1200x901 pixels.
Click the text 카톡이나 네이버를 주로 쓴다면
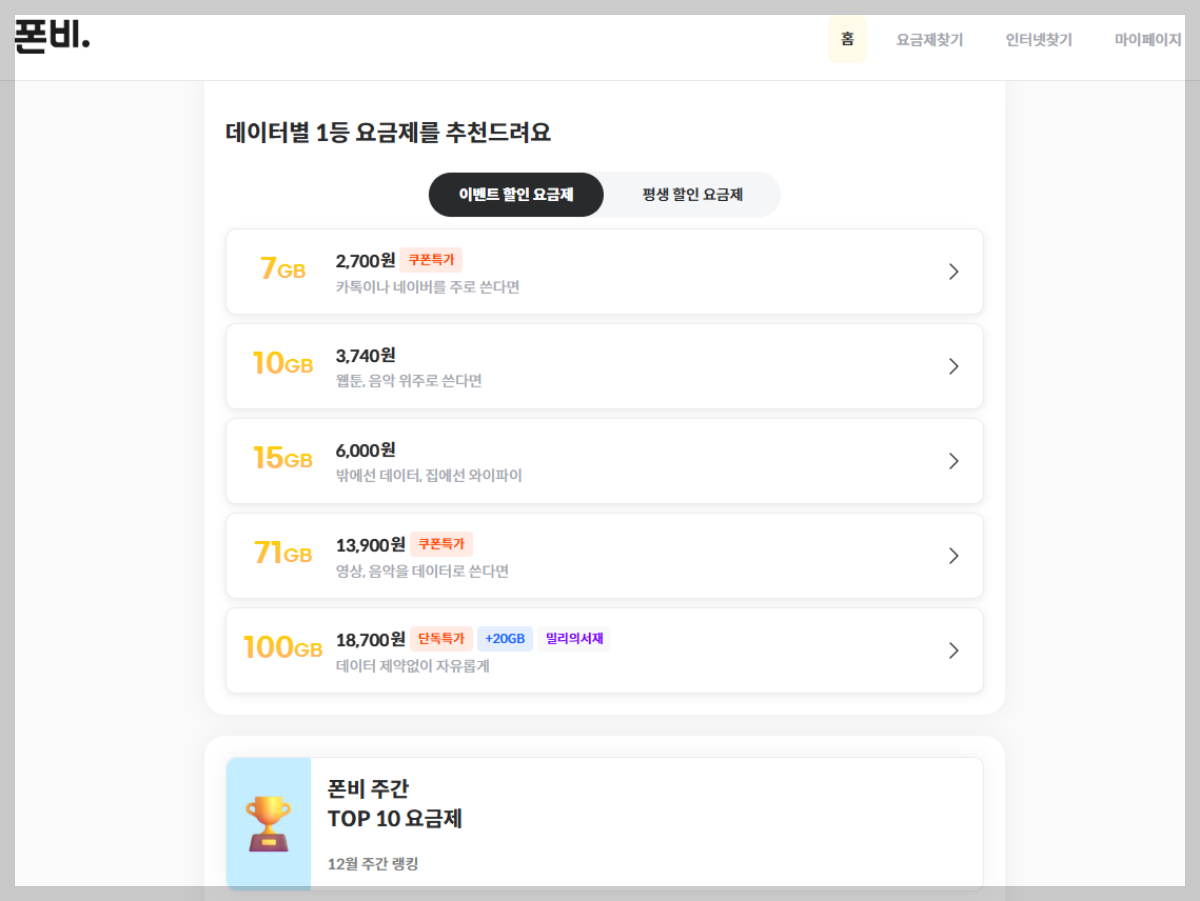(x=428, y=287)
